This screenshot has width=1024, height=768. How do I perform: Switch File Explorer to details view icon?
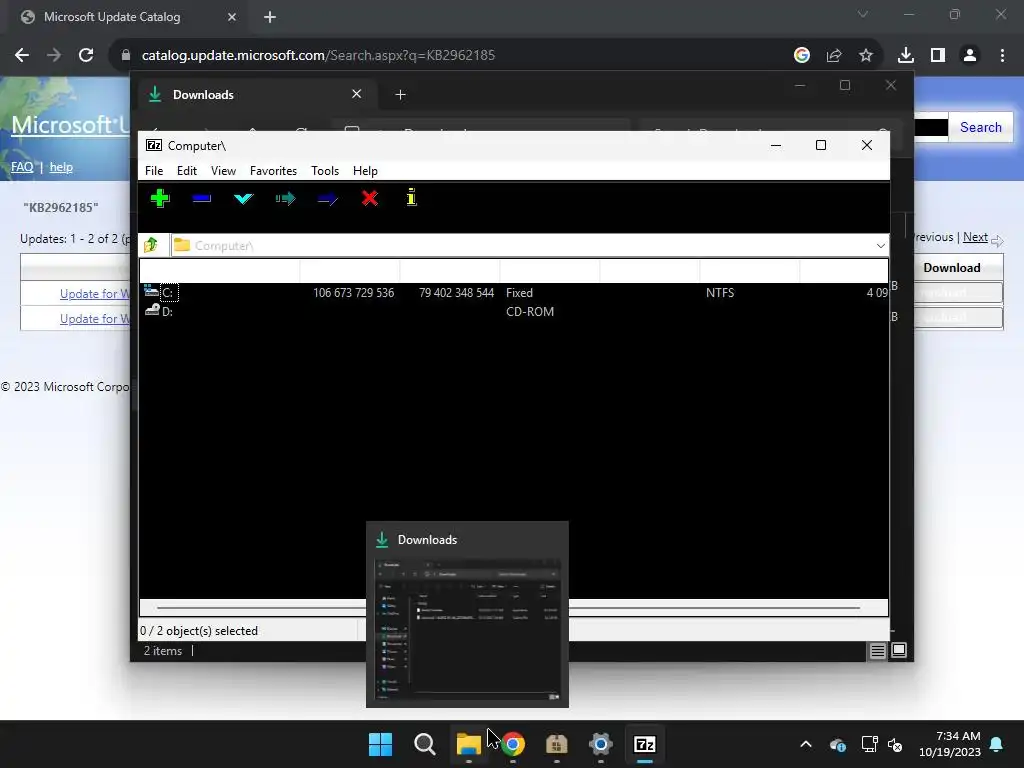coord(877,650)
